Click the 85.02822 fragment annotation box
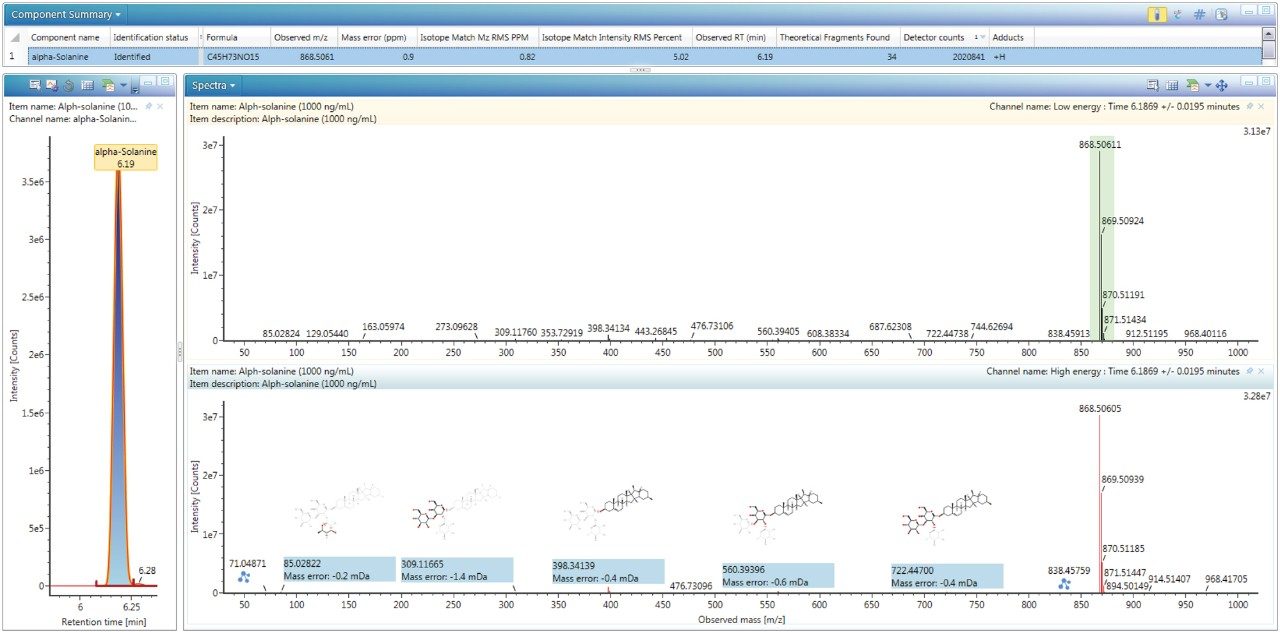1280x632 pixels. pyautogui.click(x=338, y=570)
